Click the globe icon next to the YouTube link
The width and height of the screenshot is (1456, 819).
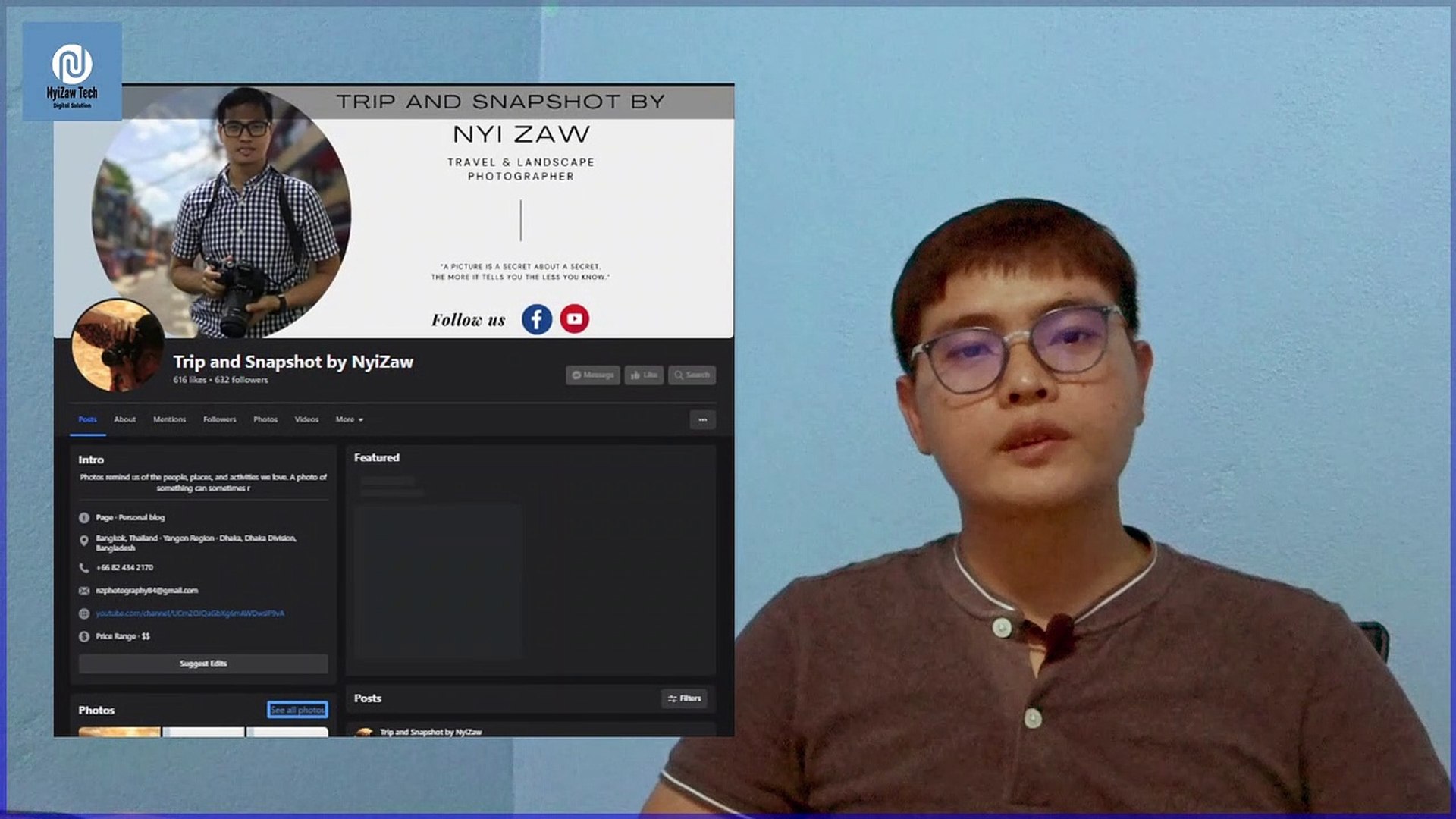(84, 613)
